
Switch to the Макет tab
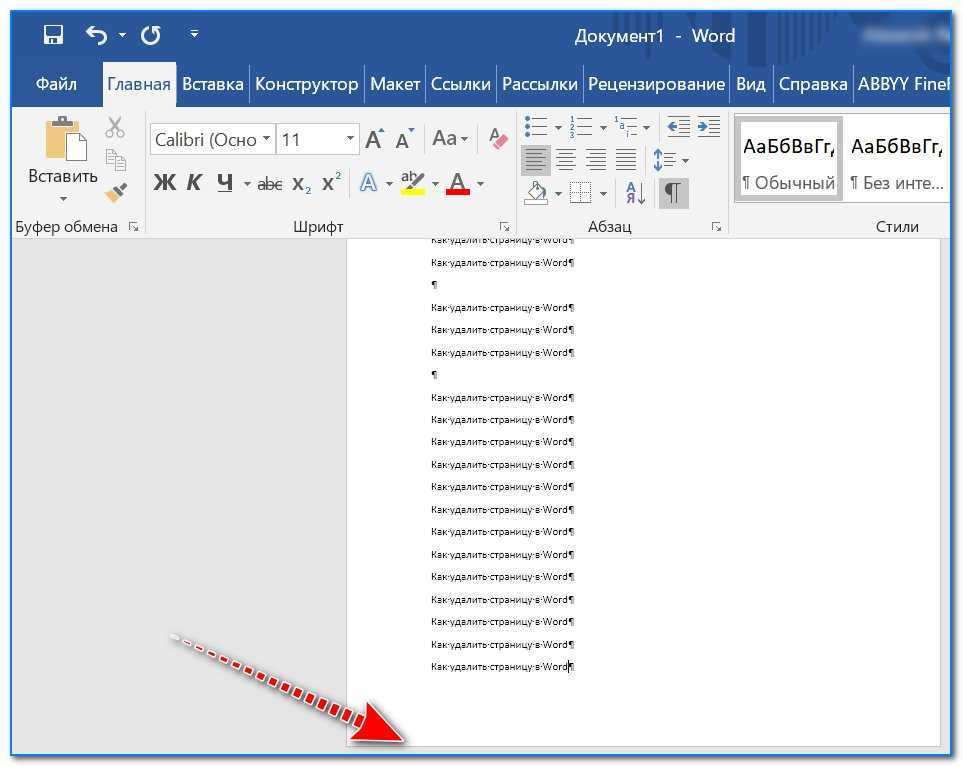tap(395, 84)
